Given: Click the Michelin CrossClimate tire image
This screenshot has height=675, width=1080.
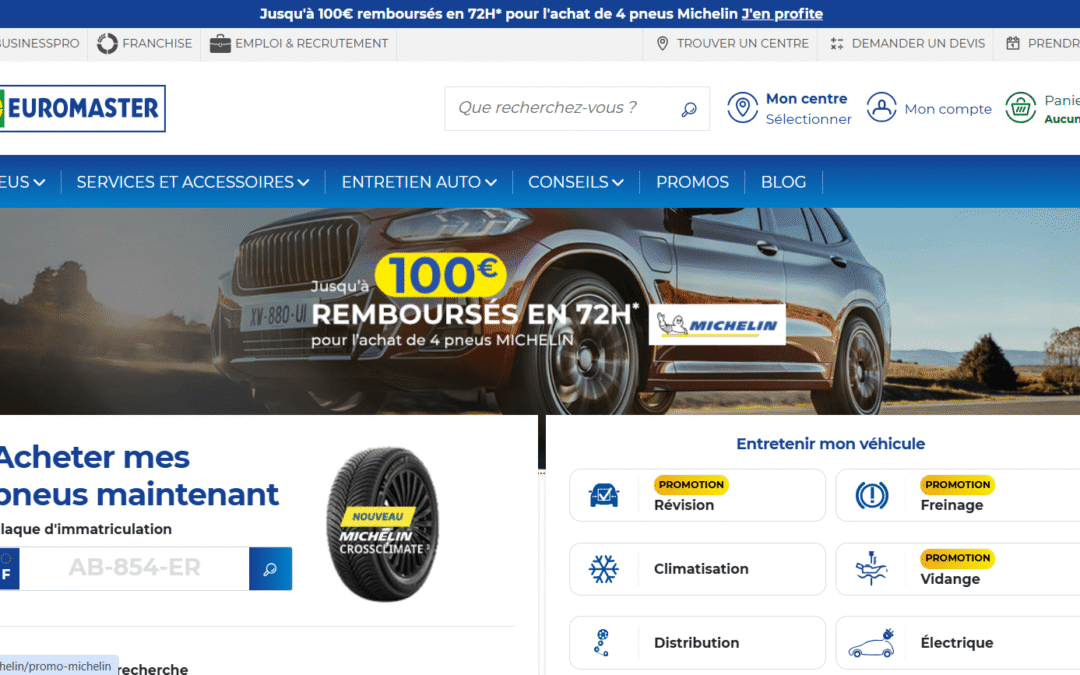Looking at the screenshot, I should (382, 524).
